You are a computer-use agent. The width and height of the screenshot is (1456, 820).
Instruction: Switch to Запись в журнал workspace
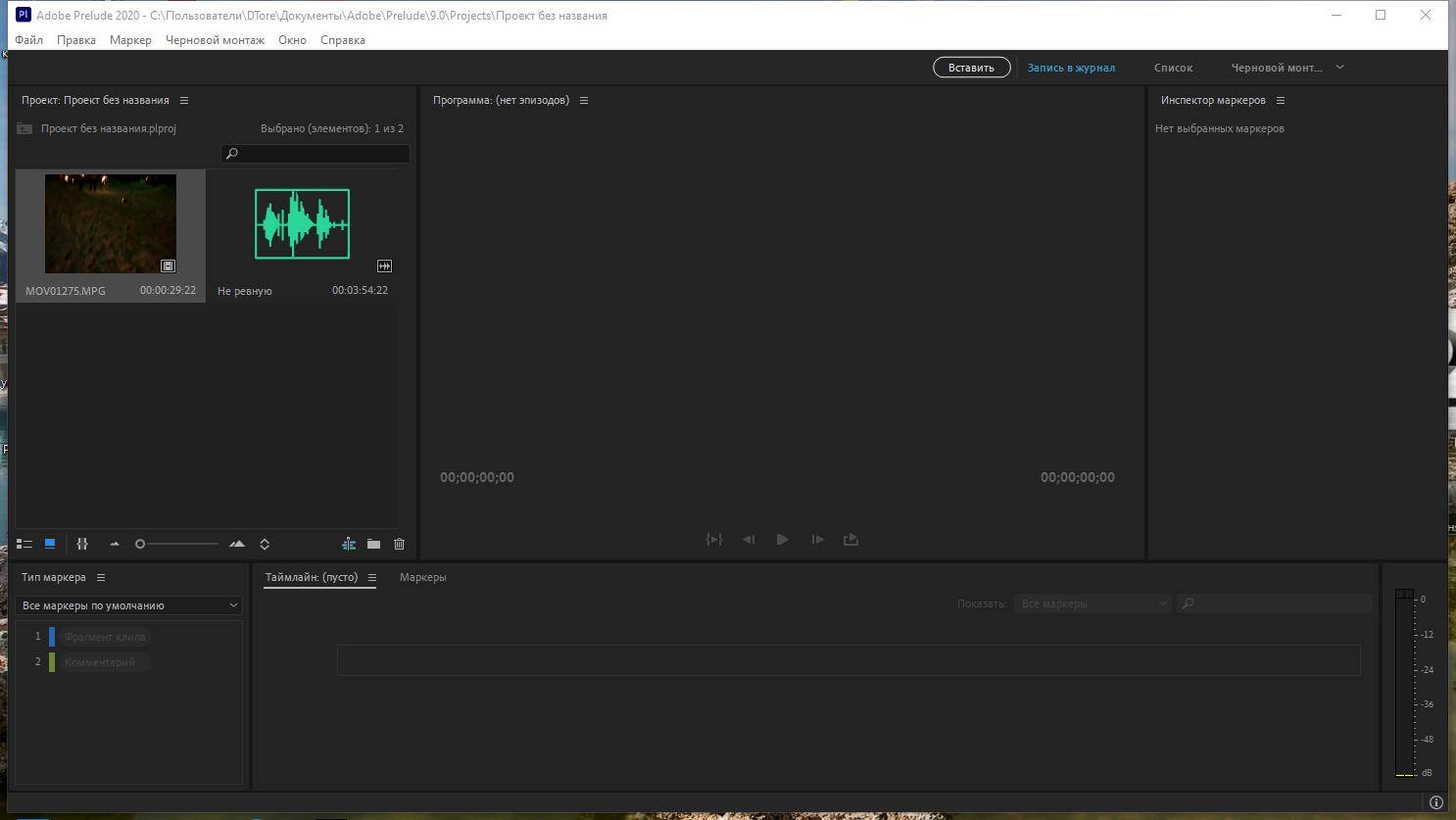click(x=1071, y=68)
